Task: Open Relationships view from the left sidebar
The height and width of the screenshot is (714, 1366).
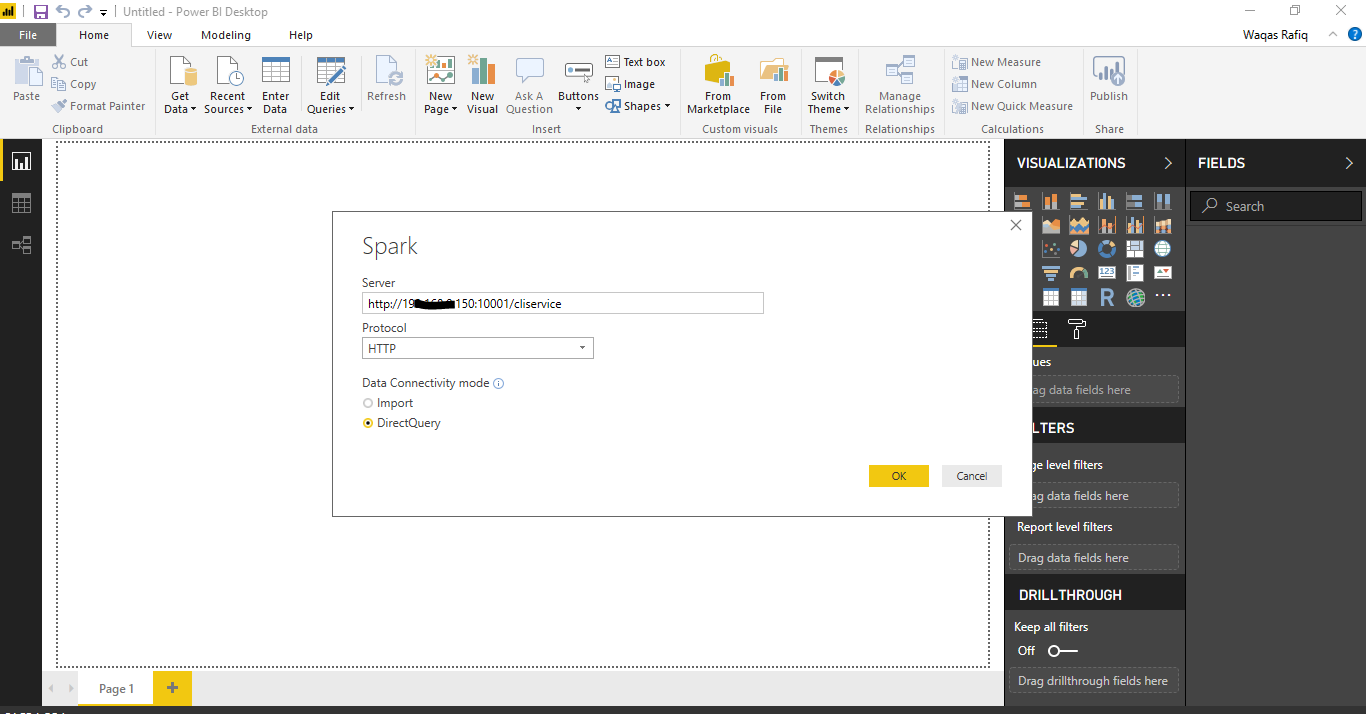Action: coord(20,244)
